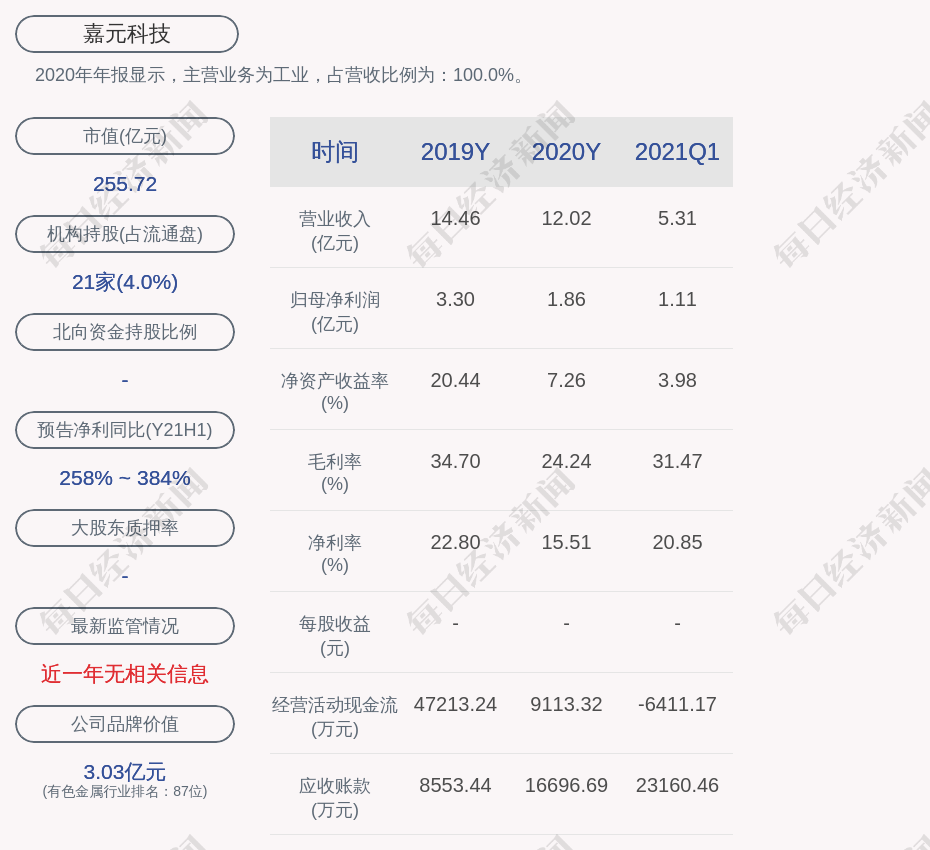
Task: Click the 嘉元科技 company name pill
Action: pos(127,34)
